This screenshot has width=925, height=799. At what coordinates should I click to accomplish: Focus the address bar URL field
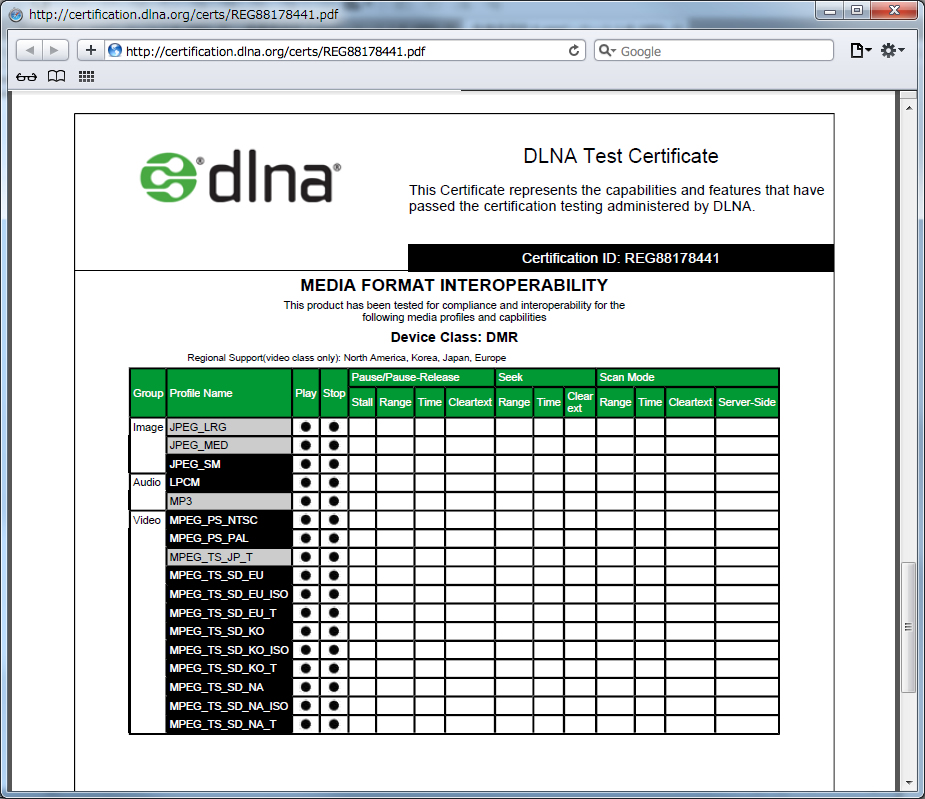(345, 51)
